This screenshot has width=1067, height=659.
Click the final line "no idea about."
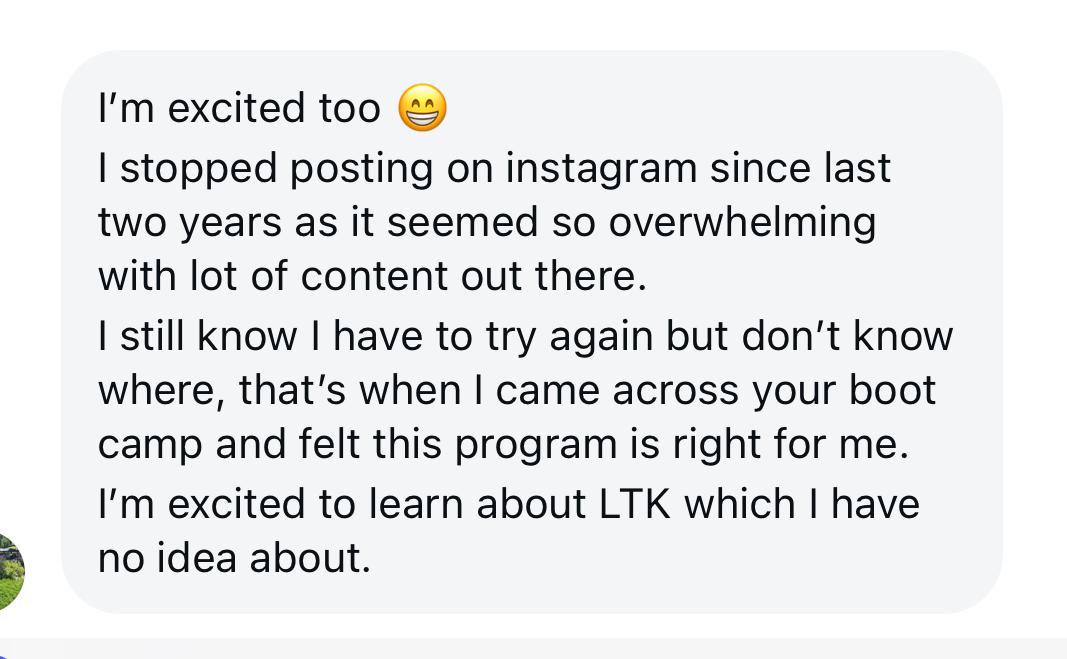point(234,557)
